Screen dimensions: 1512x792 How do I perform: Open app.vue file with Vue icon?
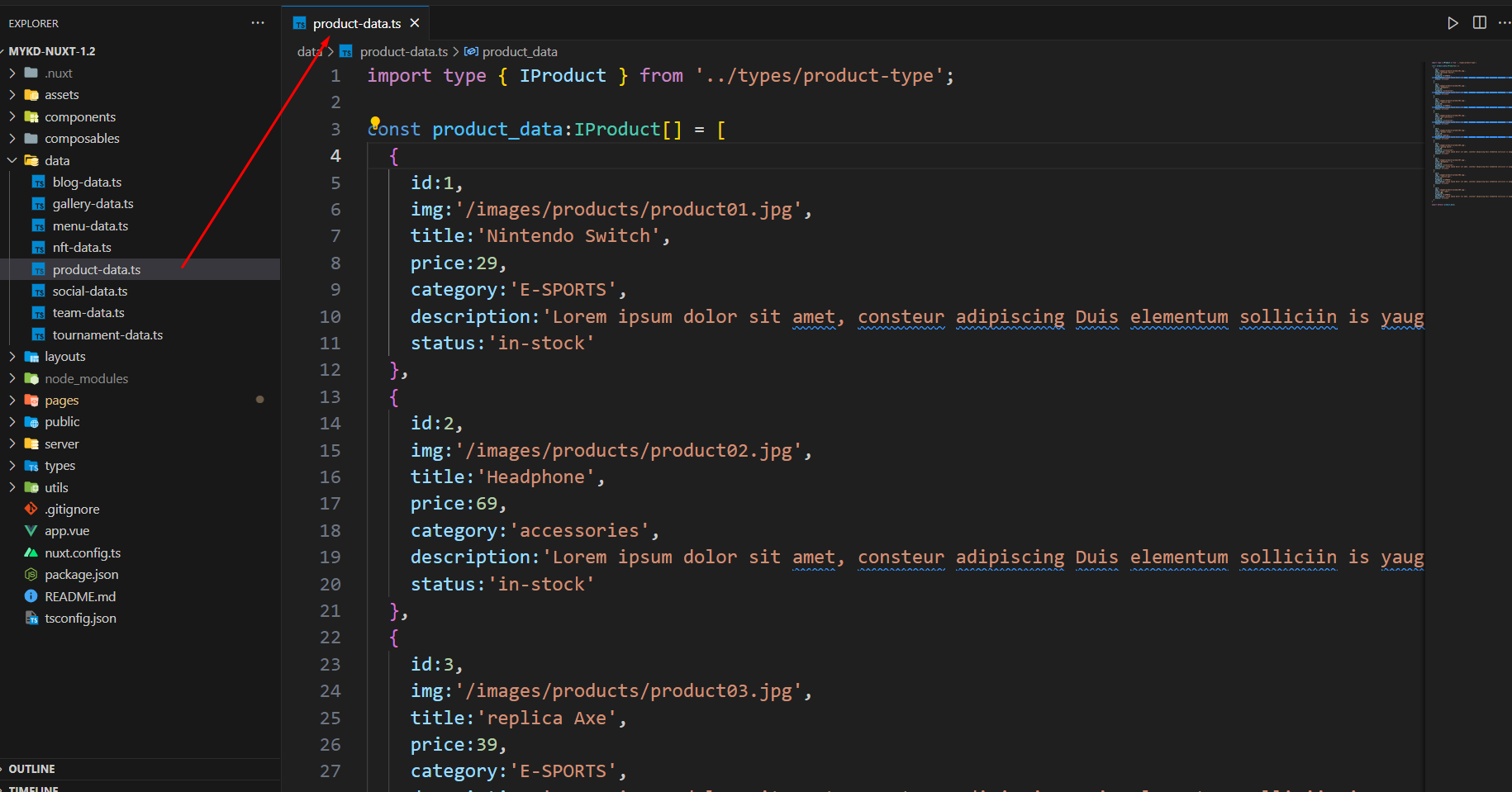tap(66, 531)
